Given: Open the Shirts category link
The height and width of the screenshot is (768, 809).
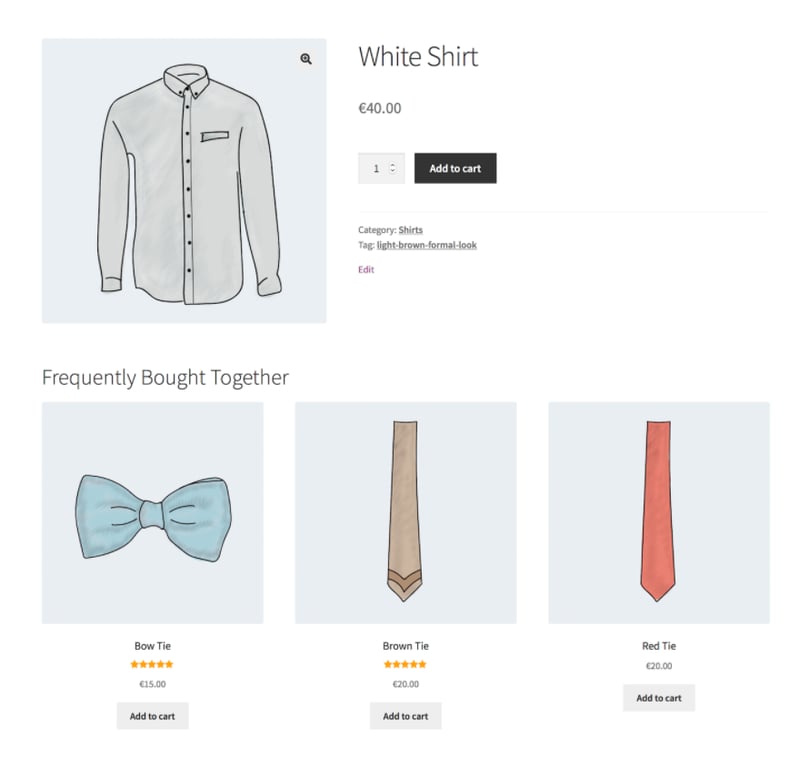Looking at the screenshot, I should (411, 229).
